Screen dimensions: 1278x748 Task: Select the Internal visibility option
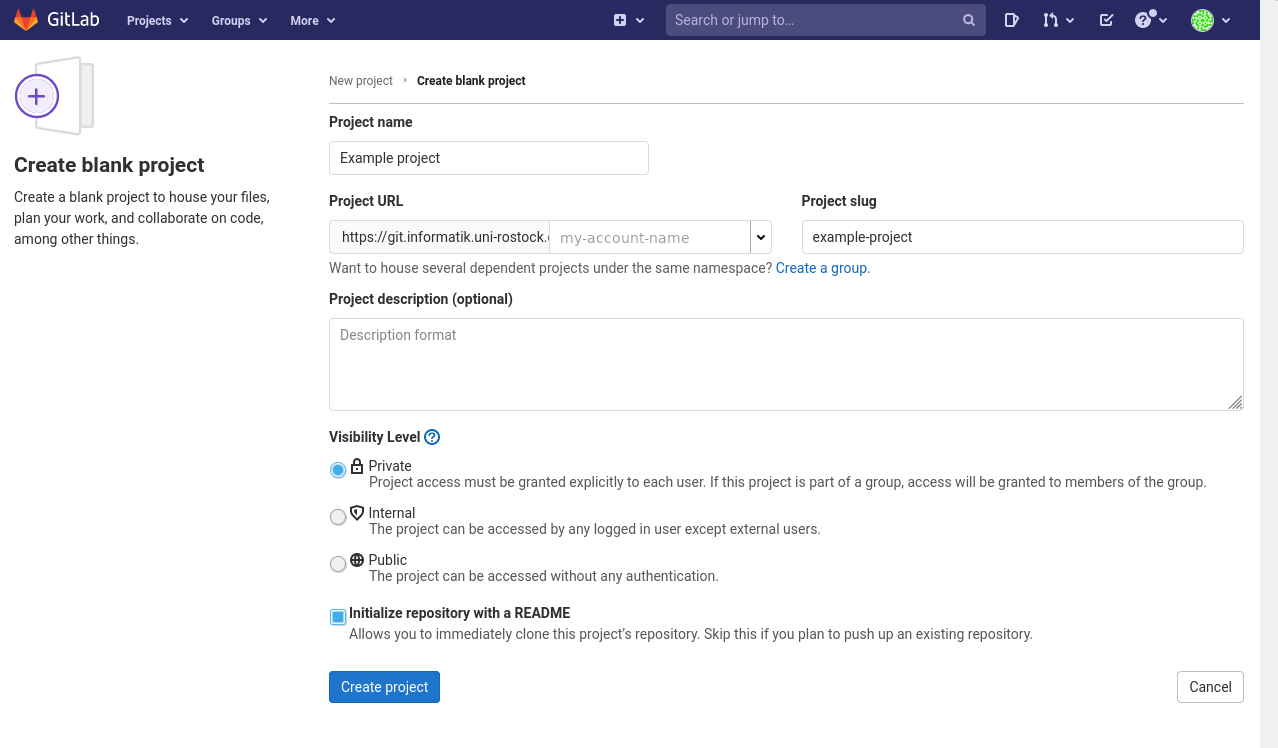point(338,517)
